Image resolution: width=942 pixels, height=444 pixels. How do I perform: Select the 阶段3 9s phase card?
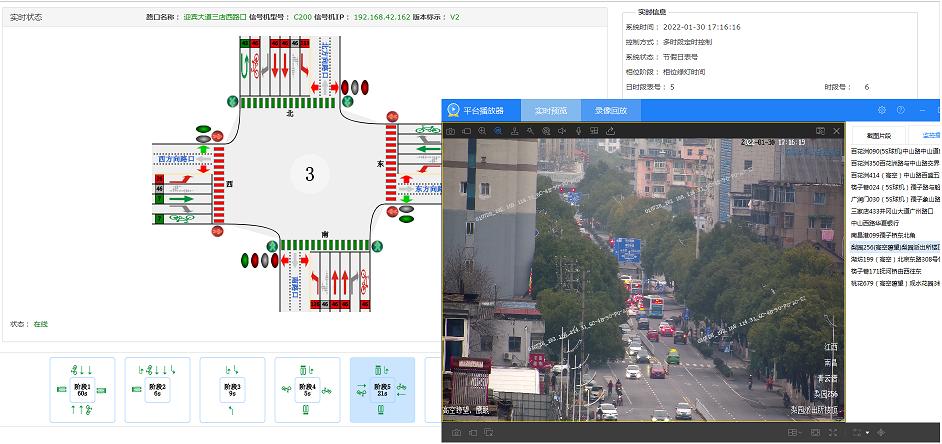pyautogui.click(x=231, y=390)
